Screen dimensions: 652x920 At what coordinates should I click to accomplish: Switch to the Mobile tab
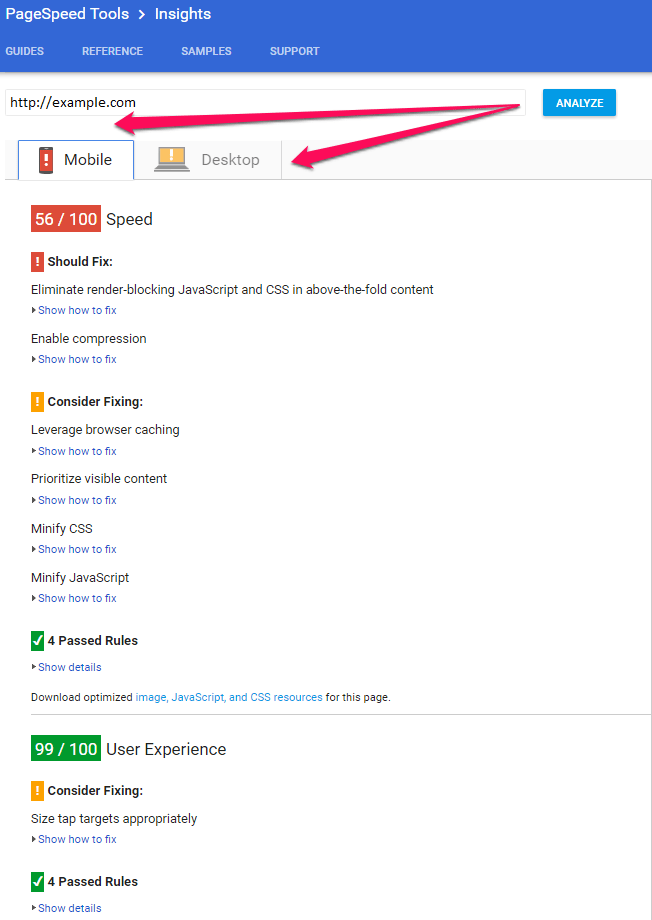point(76,160)
